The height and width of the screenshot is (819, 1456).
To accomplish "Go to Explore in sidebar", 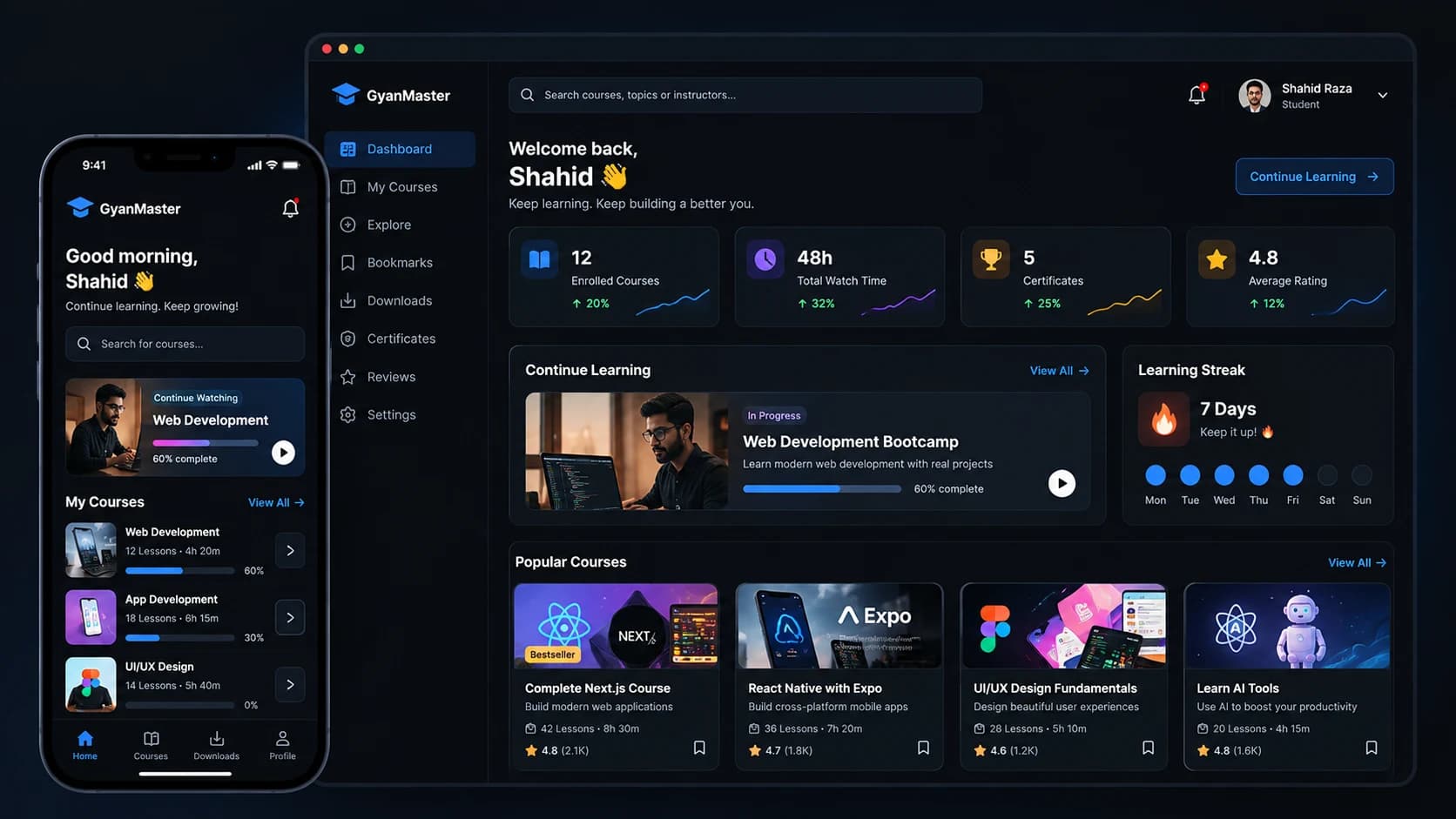I will coord(401,225).
